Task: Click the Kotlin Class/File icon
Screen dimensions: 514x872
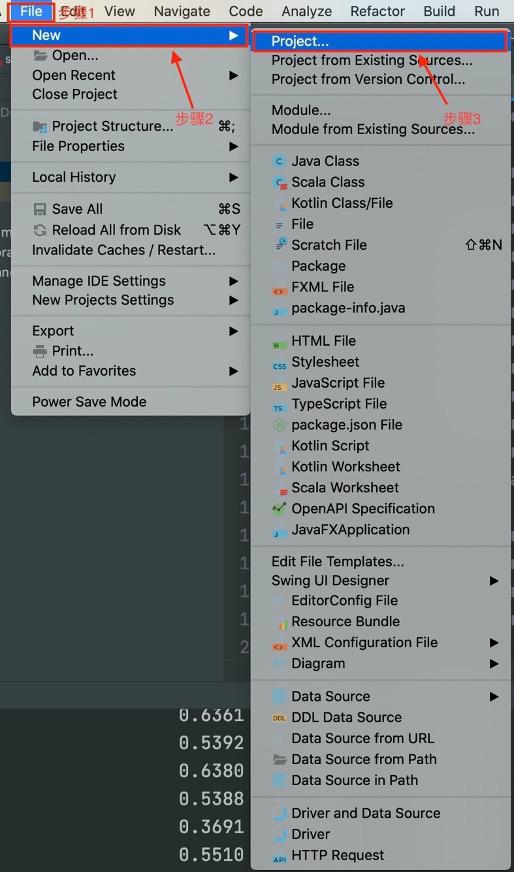Action: click(x=280, y=204)
